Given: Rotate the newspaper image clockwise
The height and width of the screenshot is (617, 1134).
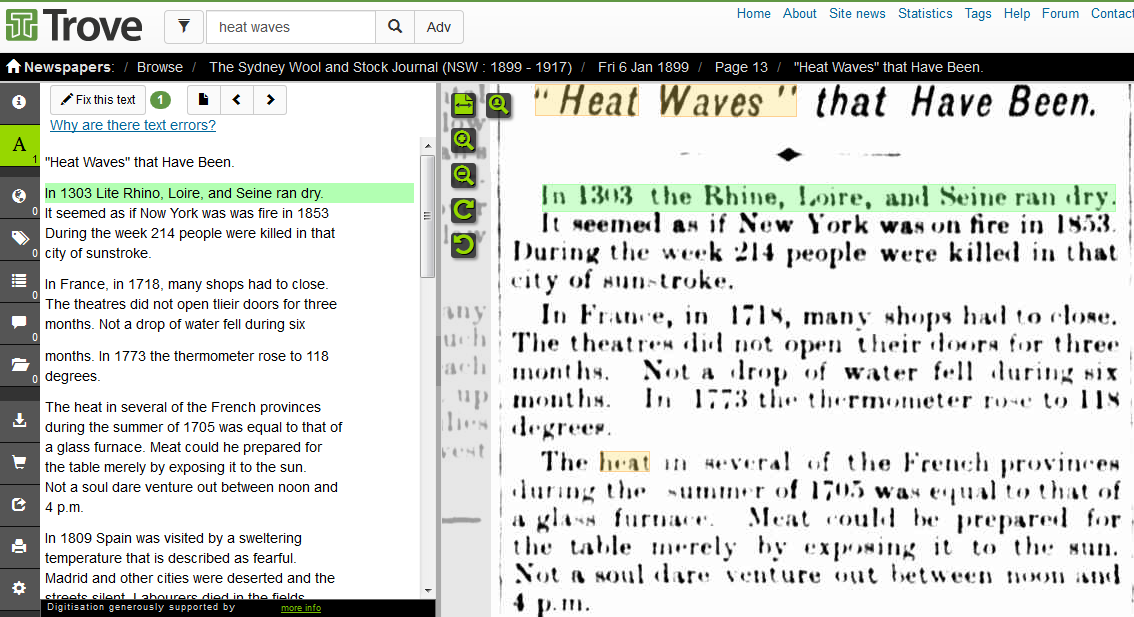Looking at the screenshot, I should (463, 210).
